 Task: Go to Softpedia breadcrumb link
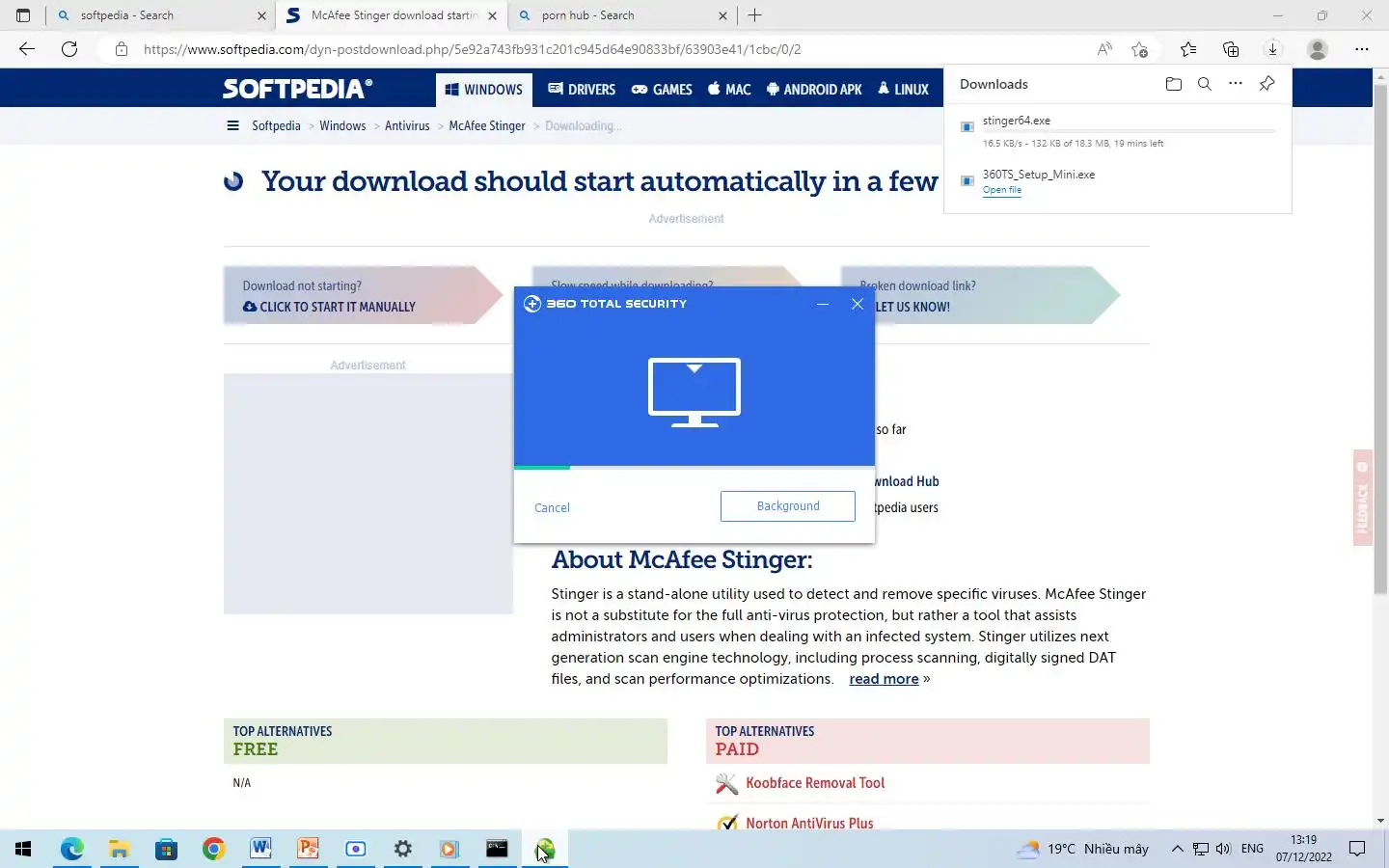[276, 126]
